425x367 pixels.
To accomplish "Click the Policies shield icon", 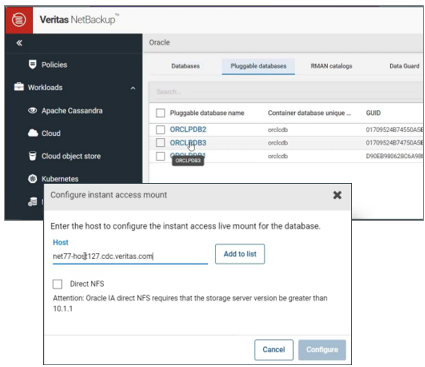I will coord(32,65).
